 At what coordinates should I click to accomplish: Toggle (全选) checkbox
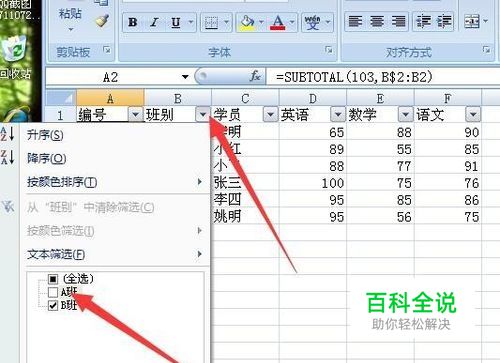coord(53,279)
